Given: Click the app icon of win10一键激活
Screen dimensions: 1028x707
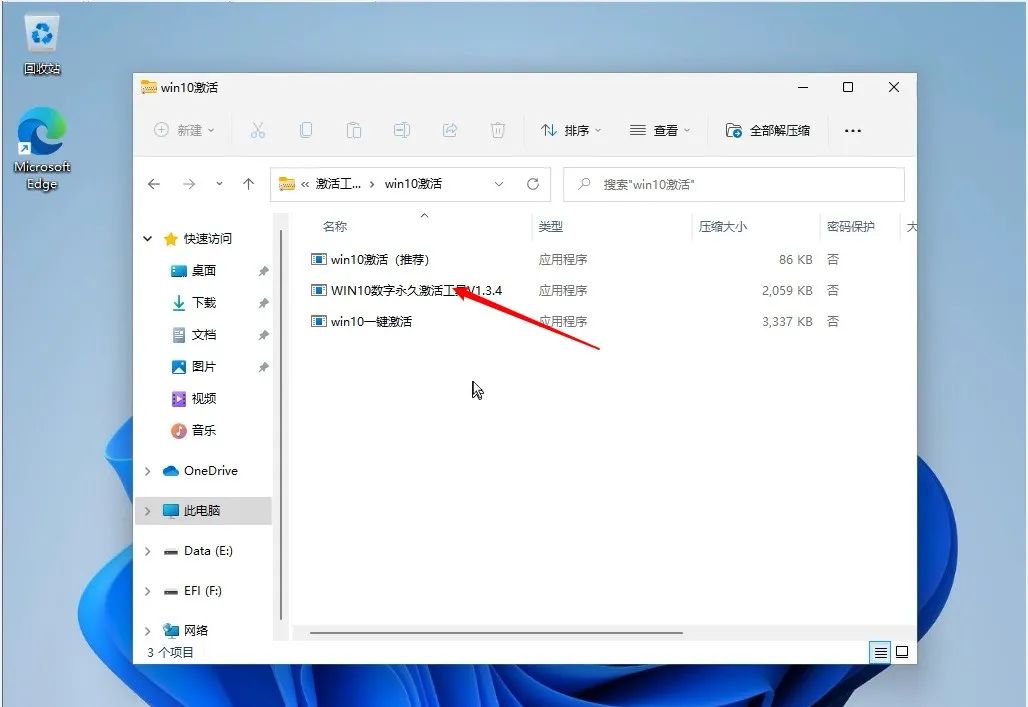Looking at the screenshot, I should [x=319, y=321].
